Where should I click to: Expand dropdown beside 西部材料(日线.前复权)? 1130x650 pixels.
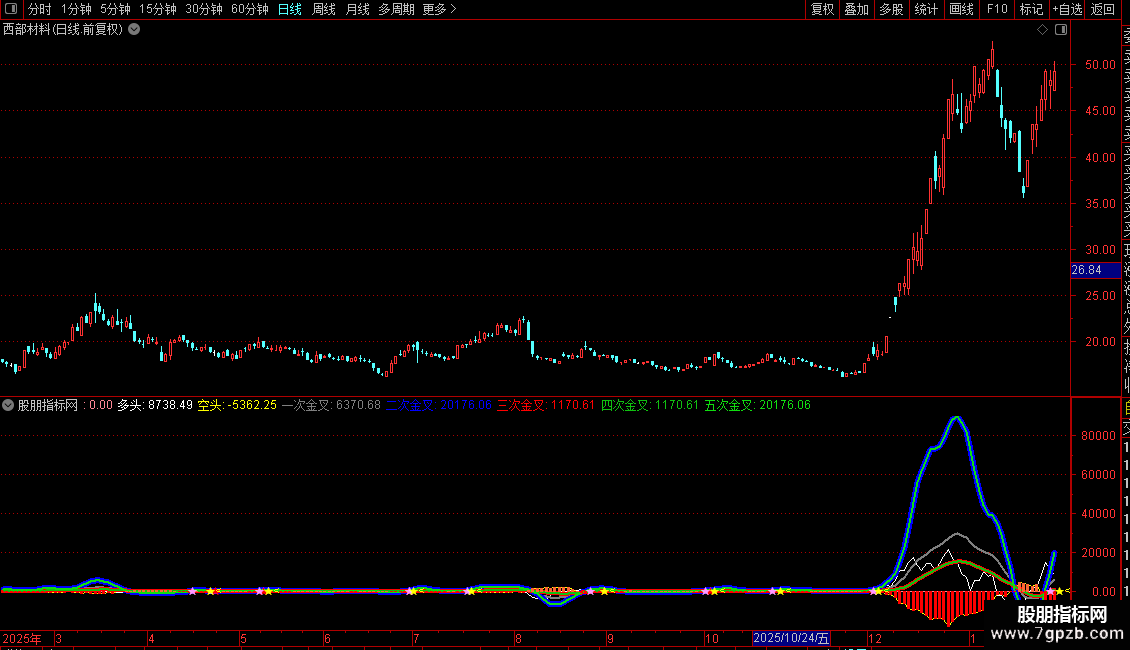(x=134, y=30)
